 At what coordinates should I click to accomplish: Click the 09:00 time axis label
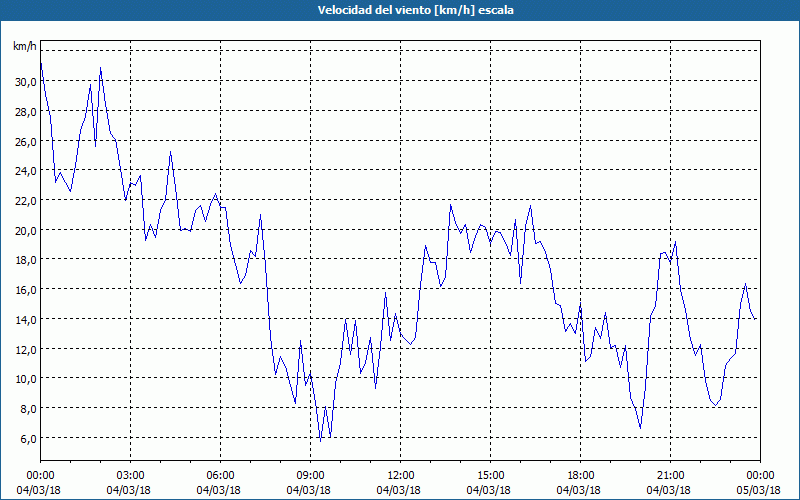310,476
